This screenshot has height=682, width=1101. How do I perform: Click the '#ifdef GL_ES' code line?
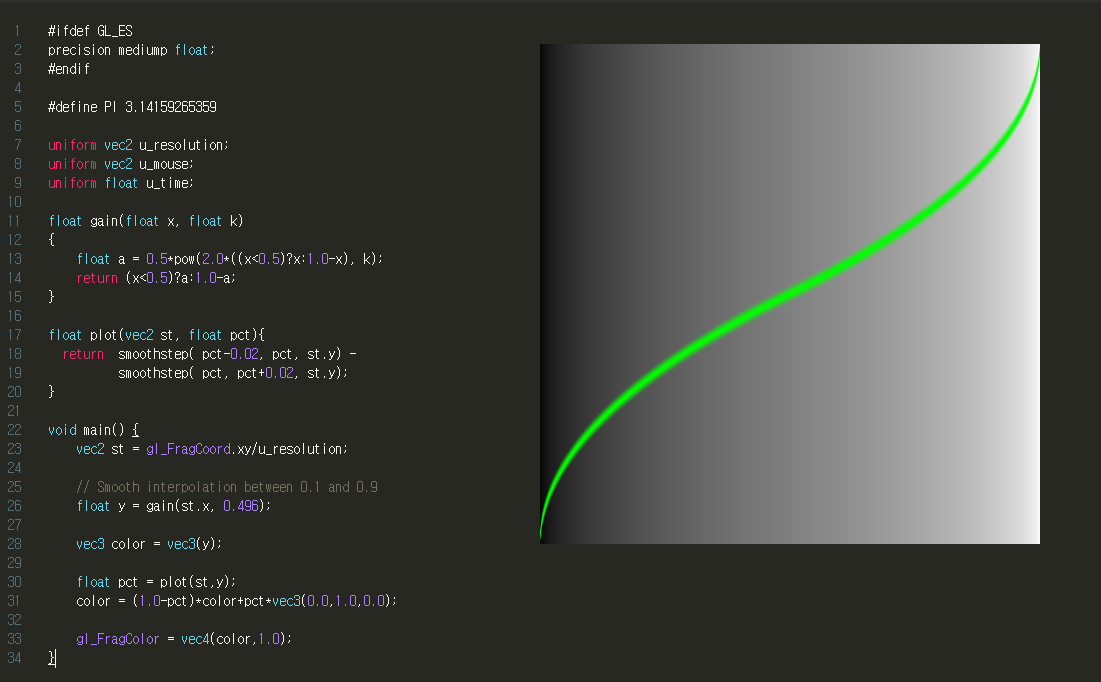90,31
